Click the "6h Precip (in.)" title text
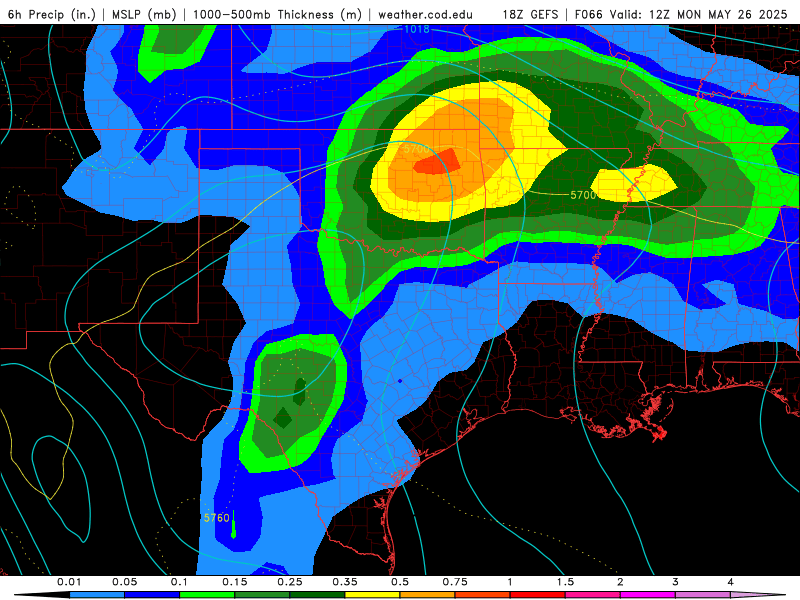 (x=52, y=14)
